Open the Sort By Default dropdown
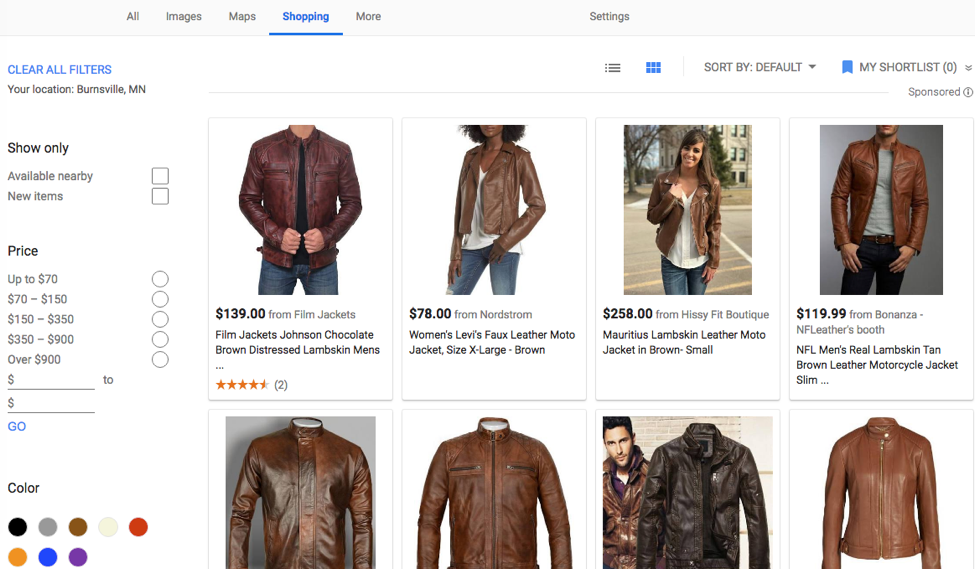Image resolution: width=975 pixels, height=569 pixels. point(760,67)
